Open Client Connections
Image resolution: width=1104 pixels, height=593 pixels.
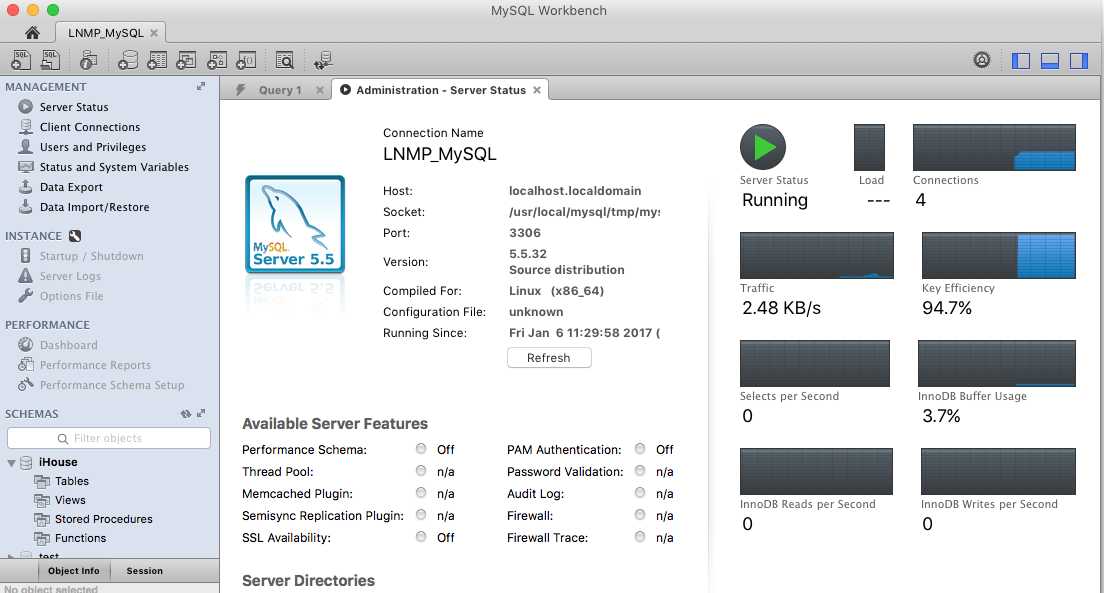point(89,127)
